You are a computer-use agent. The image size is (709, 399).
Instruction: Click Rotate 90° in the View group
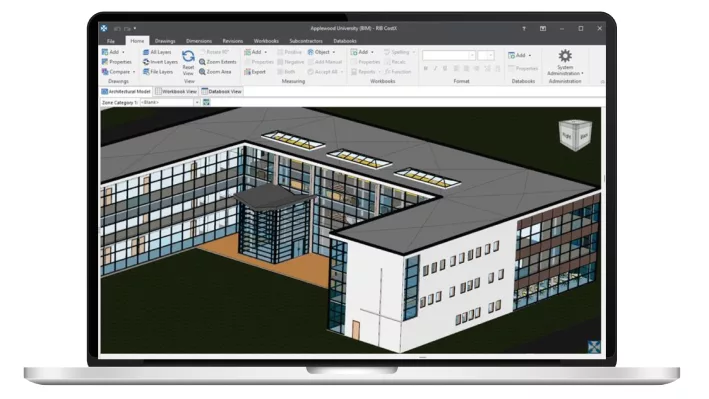click(x=214, y=52)
